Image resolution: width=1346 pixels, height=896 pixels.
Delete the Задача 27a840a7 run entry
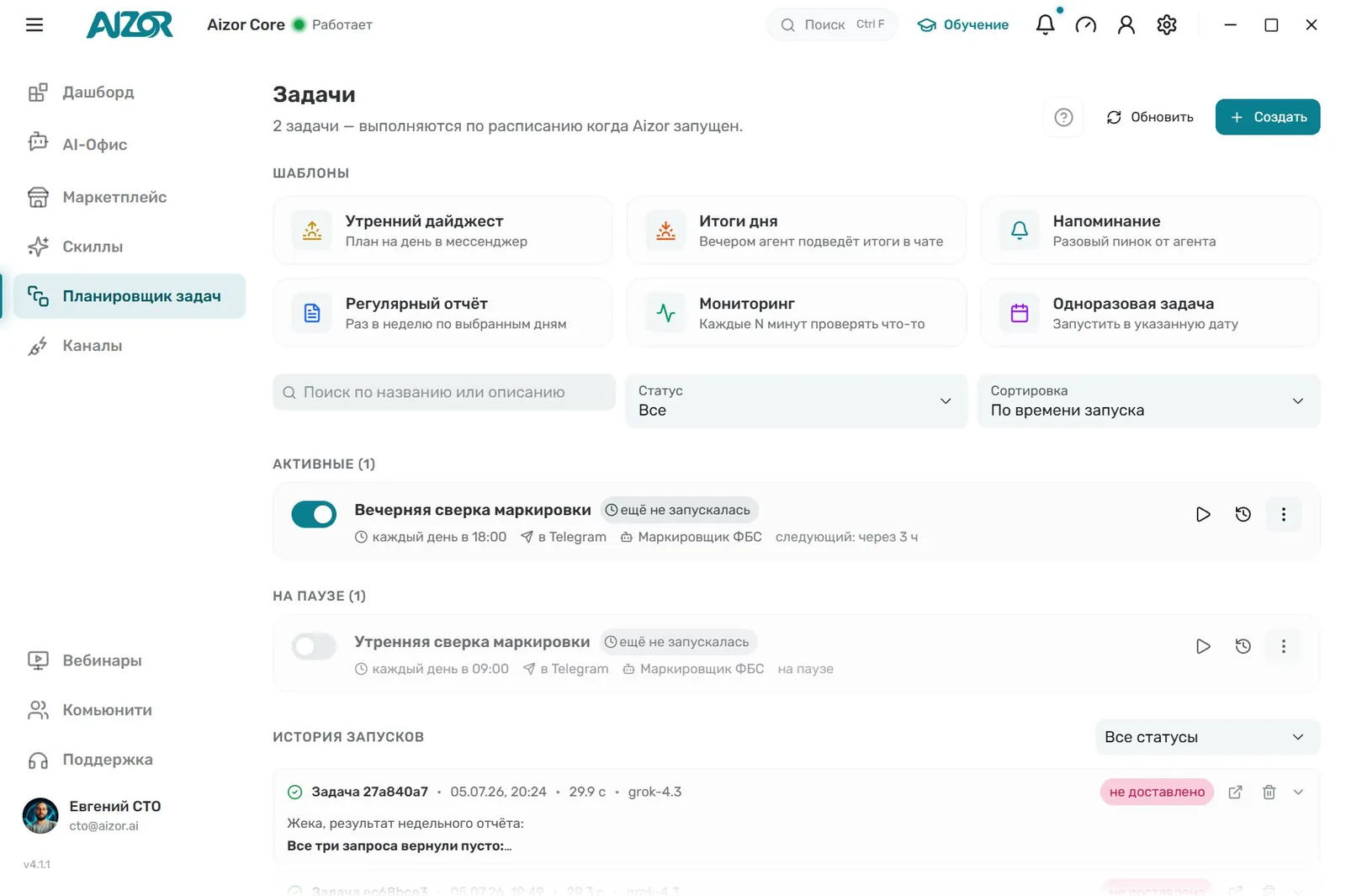click(x=1269, y=792)
